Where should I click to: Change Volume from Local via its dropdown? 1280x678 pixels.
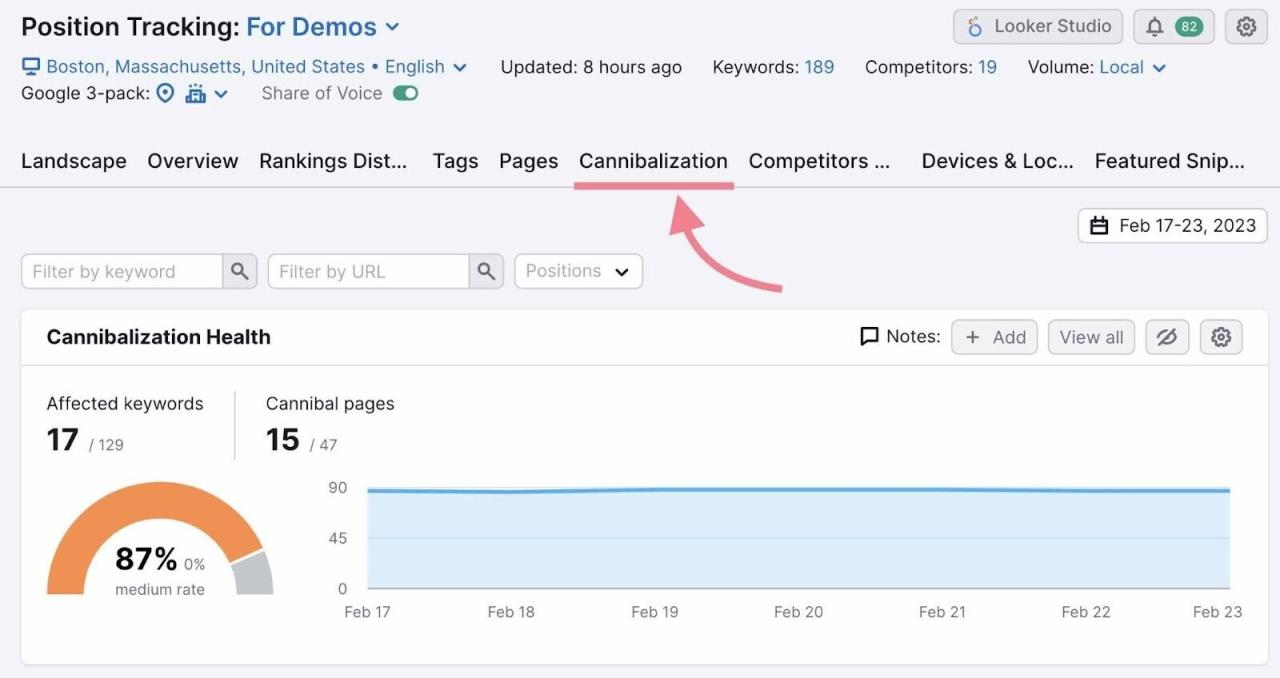(x=1130, y=67)
